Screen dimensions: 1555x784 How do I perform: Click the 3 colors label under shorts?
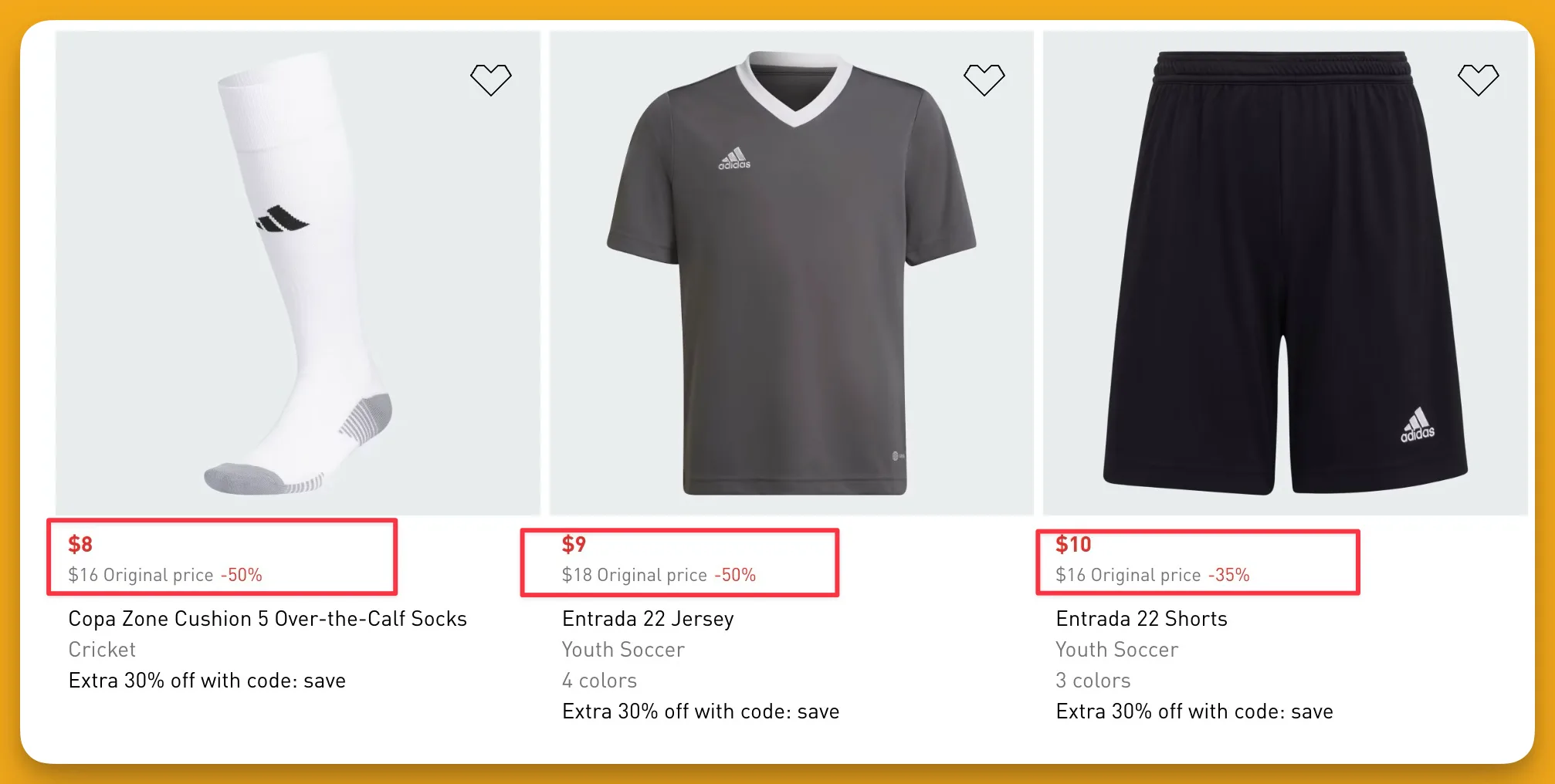(x=1093, y=681)
